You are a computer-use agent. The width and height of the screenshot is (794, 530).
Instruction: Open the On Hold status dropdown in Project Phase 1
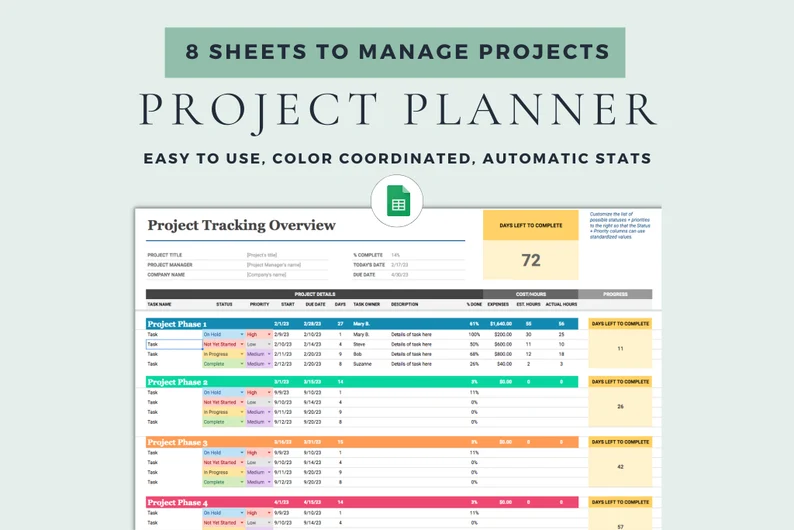240,334
